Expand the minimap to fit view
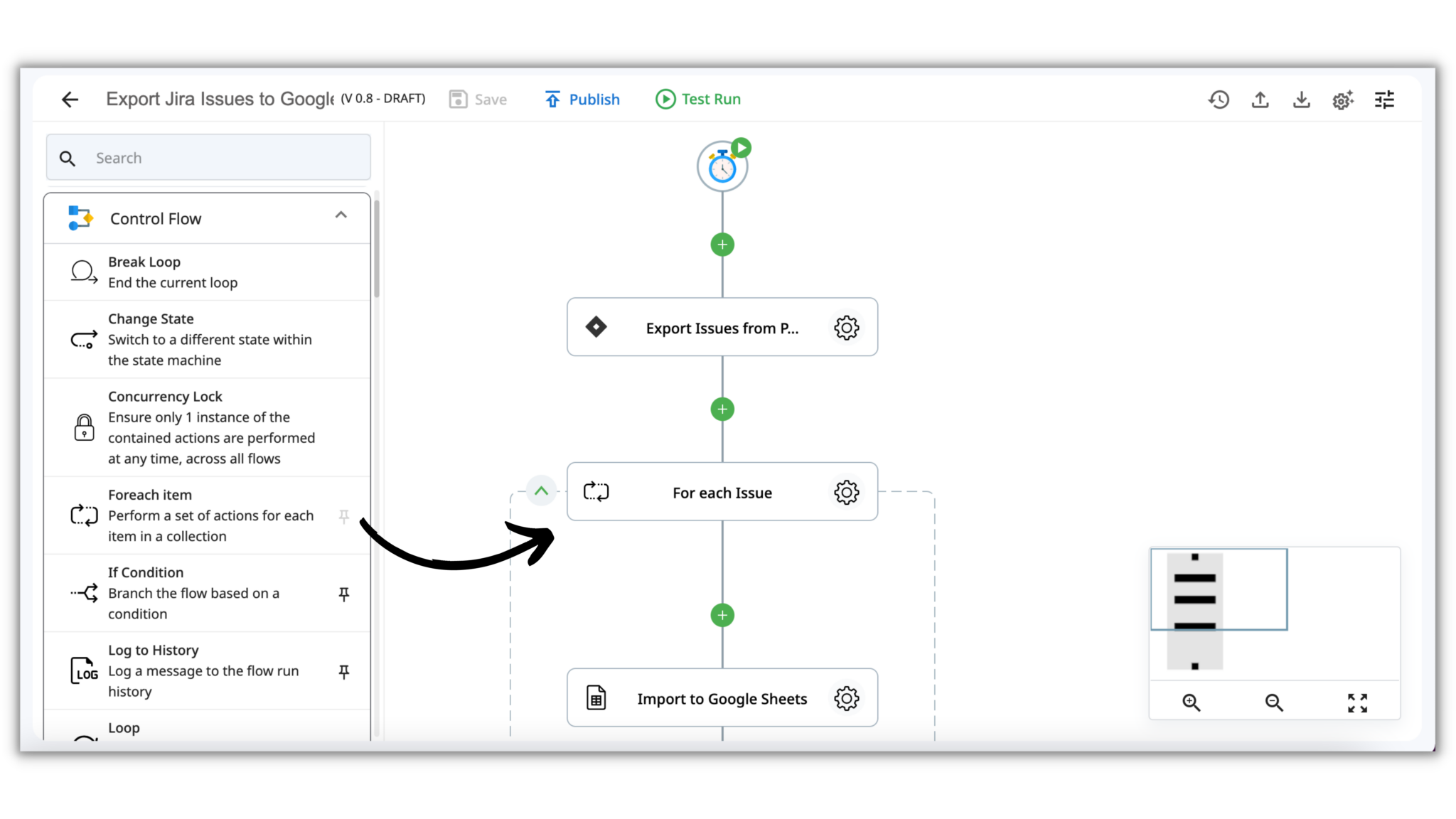1456x819 pixels. (x=1358, y=702)
